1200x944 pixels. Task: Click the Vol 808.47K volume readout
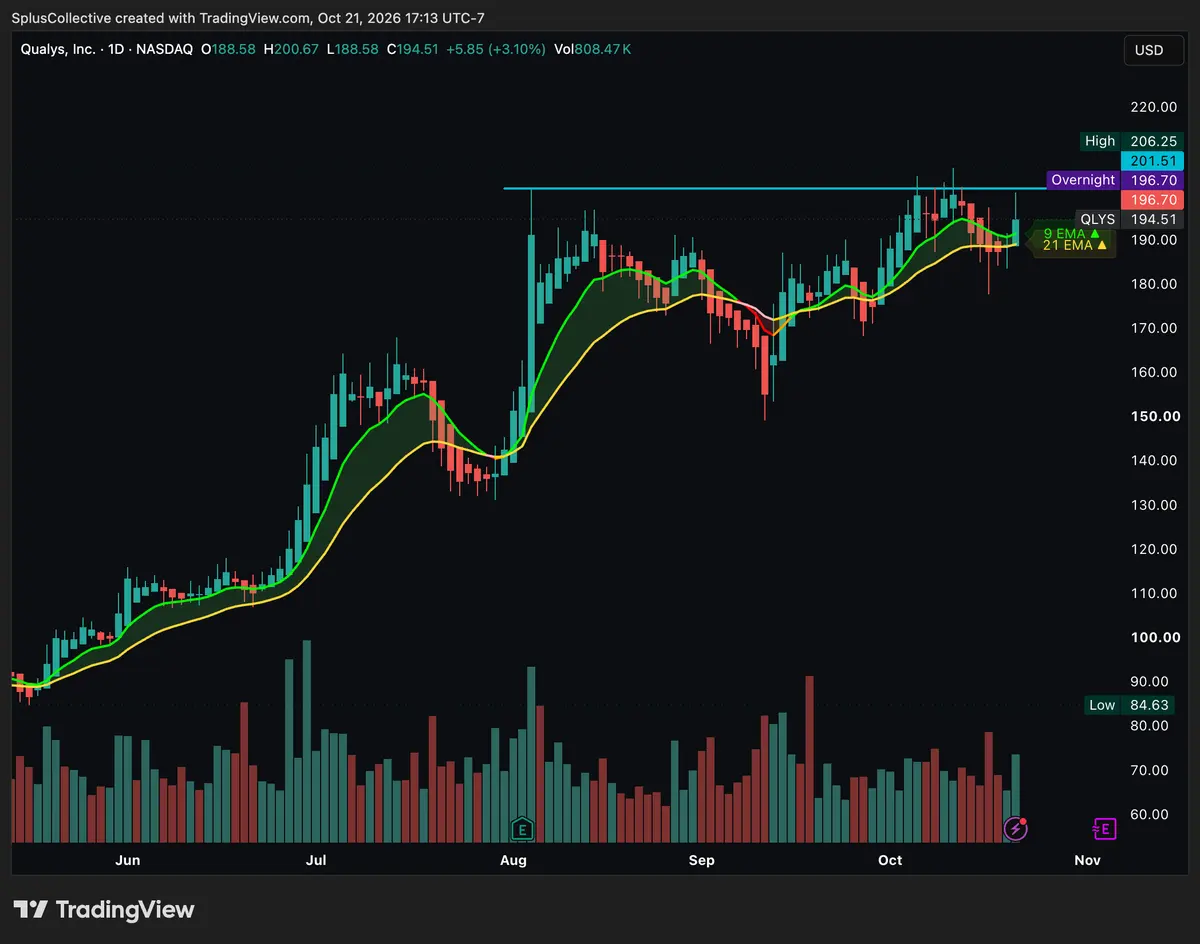[593, 49]
